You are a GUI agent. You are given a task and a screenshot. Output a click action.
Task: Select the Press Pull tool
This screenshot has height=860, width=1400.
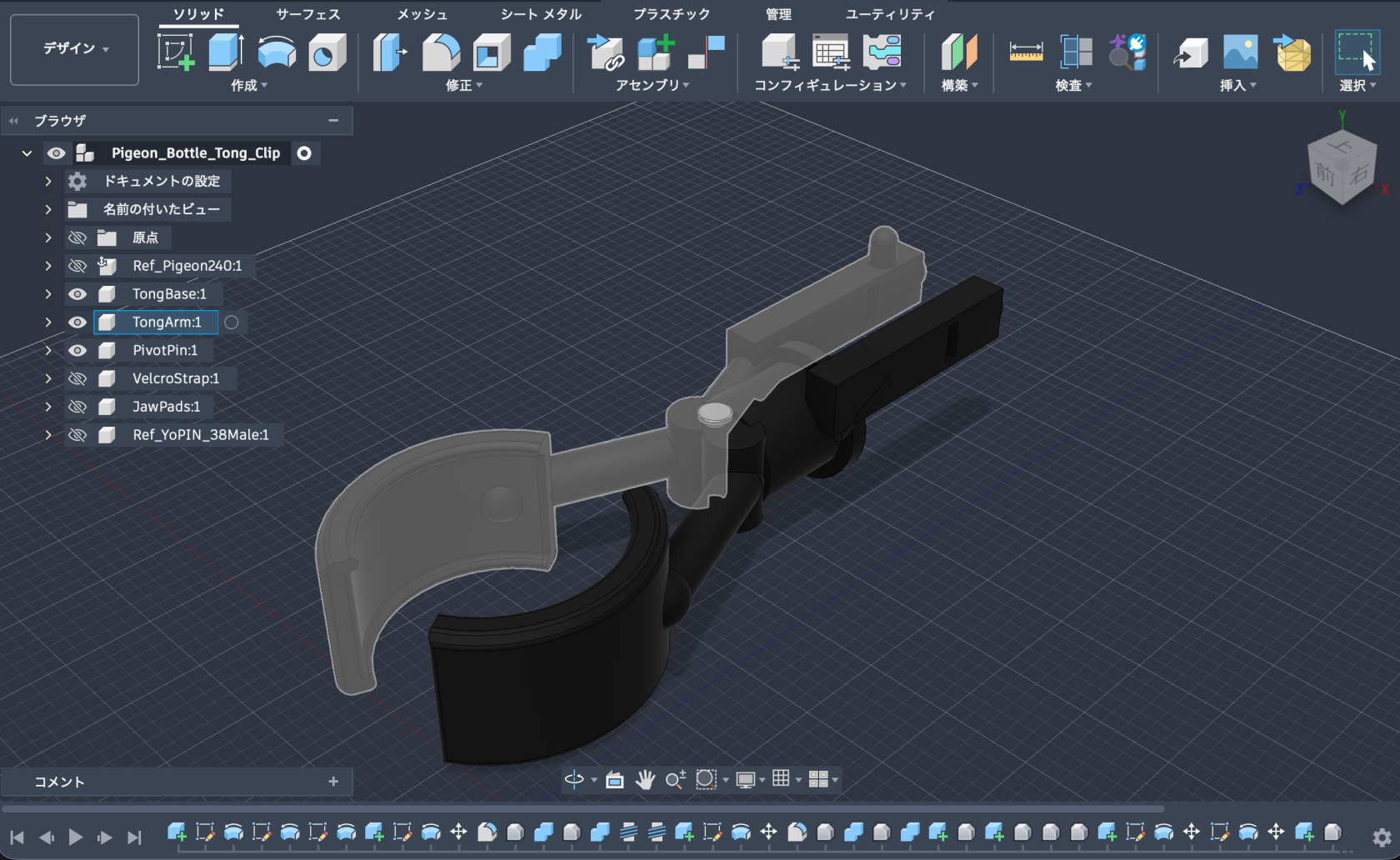tap(389, 52)
